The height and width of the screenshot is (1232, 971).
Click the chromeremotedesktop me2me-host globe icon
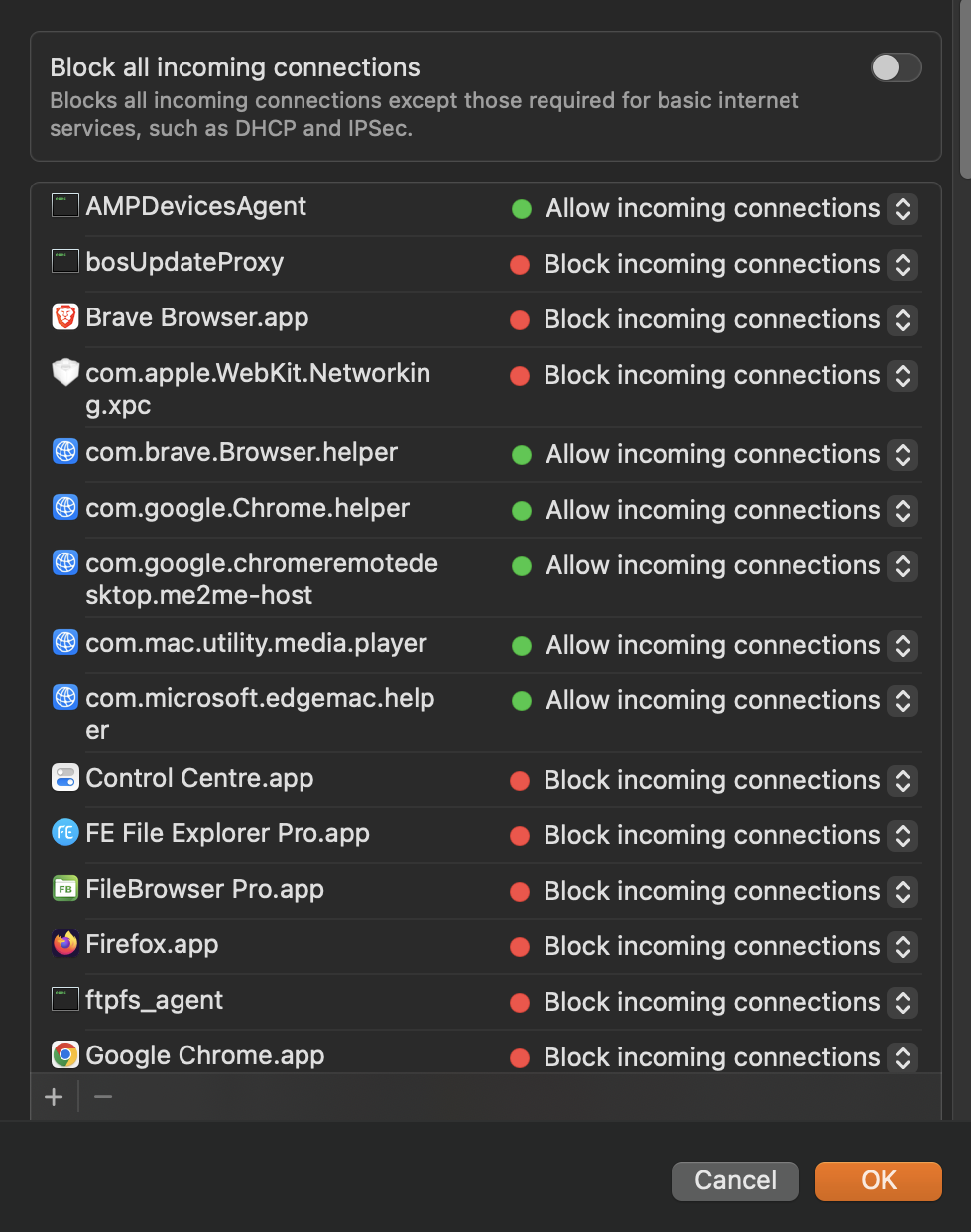(x=65, y=563)
